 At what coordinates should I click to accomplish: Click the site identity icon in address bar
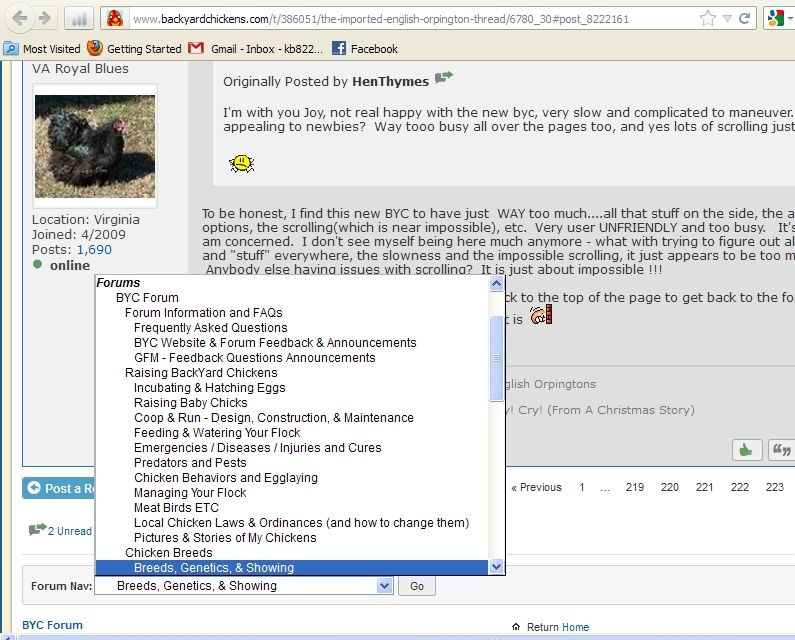point(115,18)
